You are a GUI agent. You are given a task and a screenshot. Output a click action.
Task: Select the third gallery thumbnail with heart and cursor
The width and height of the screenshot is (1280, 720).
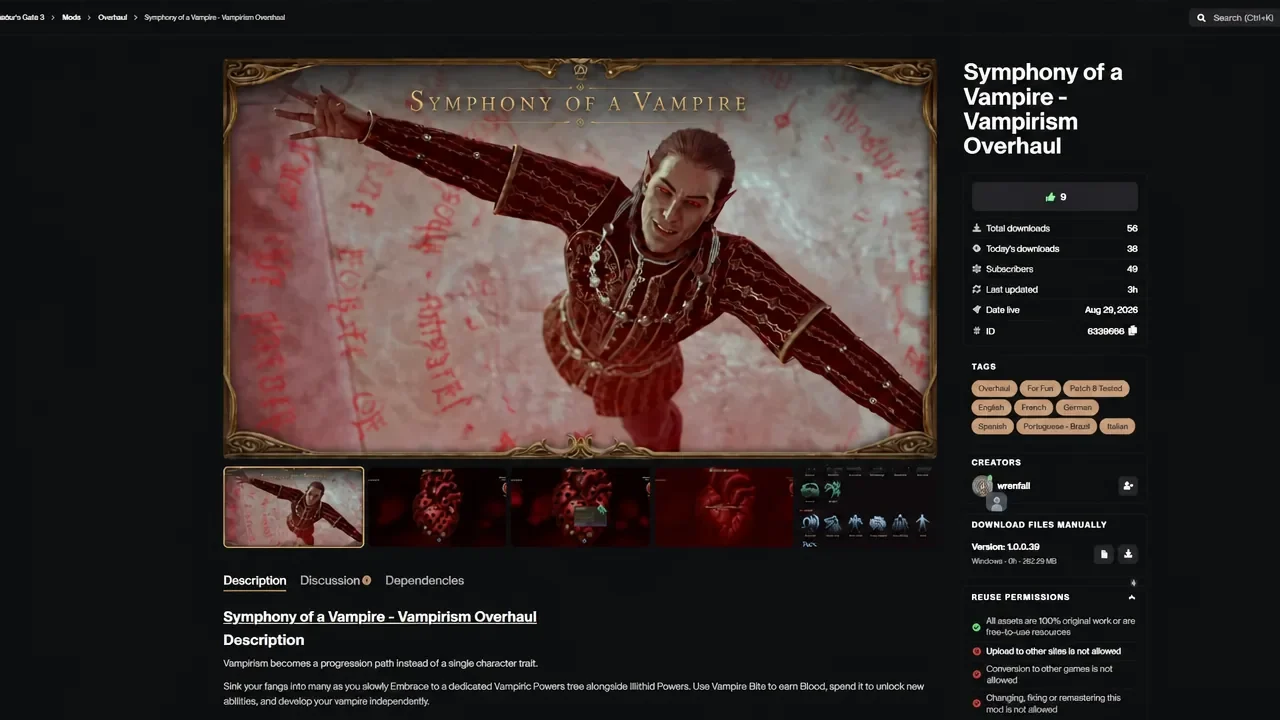(x=581, y=507)
